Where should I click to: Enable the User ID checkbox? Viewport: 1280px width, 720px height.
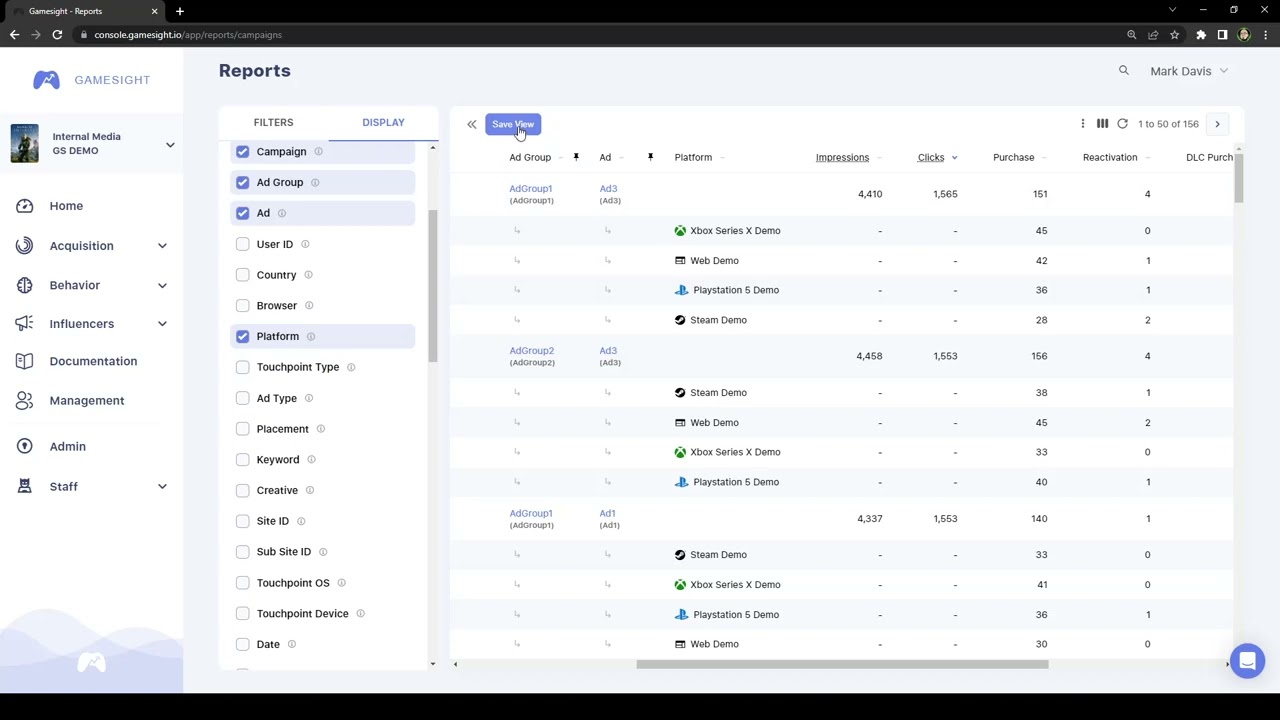click(x=242, y=244)
